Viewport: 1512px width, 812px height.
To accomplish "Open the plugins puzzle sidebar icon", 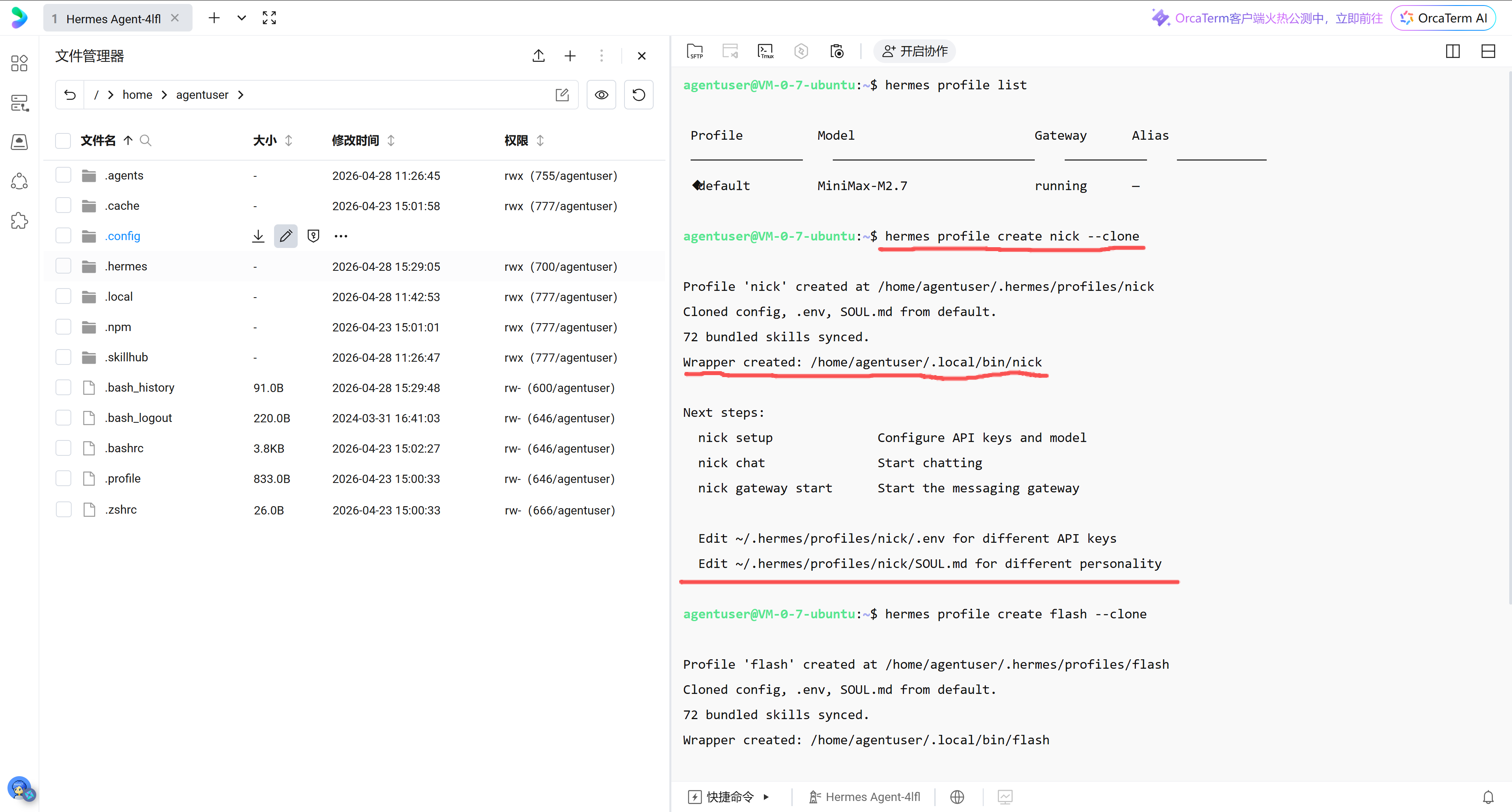I will [x=19, y=220].
